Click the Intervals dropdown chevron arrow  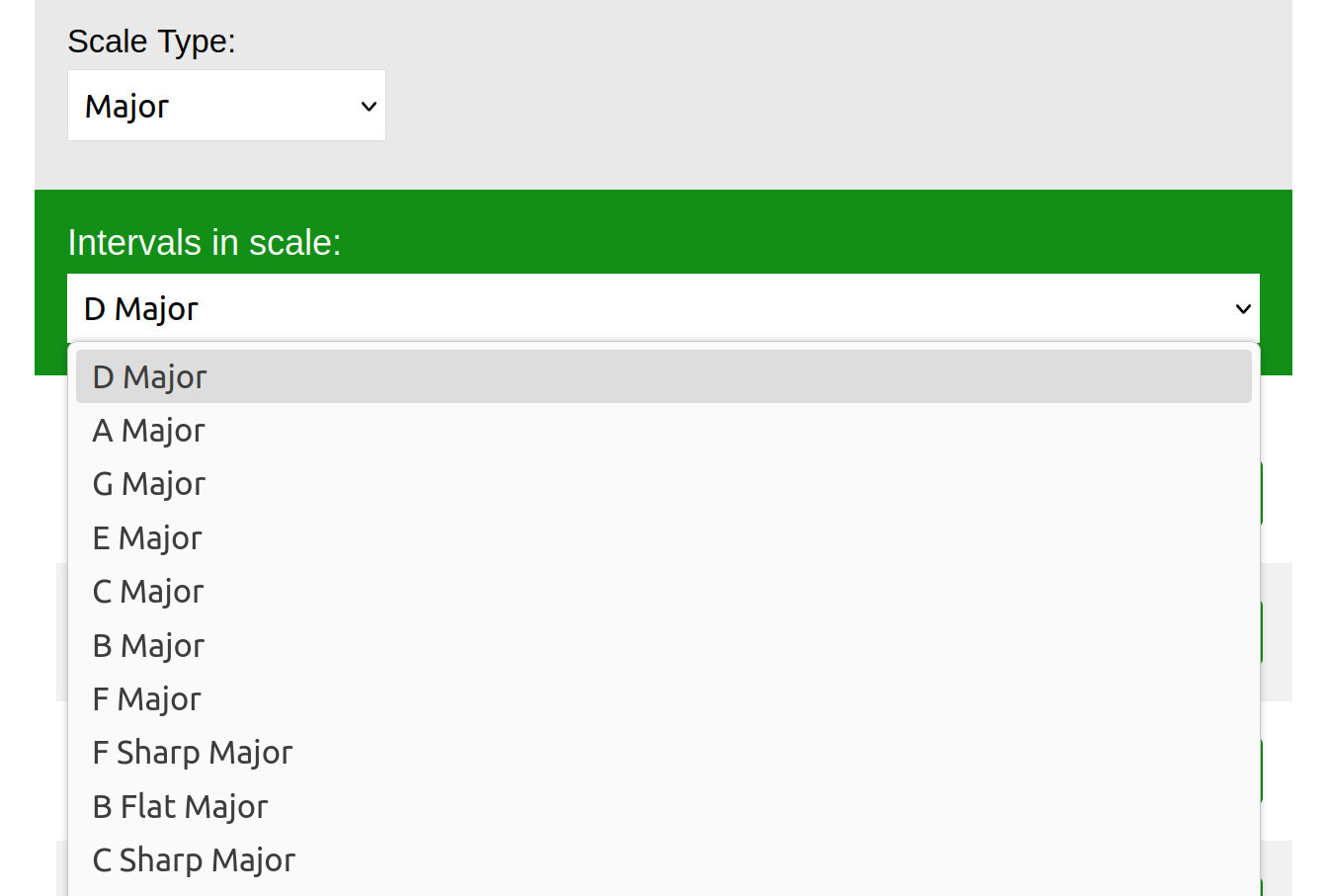[1243, 309]
